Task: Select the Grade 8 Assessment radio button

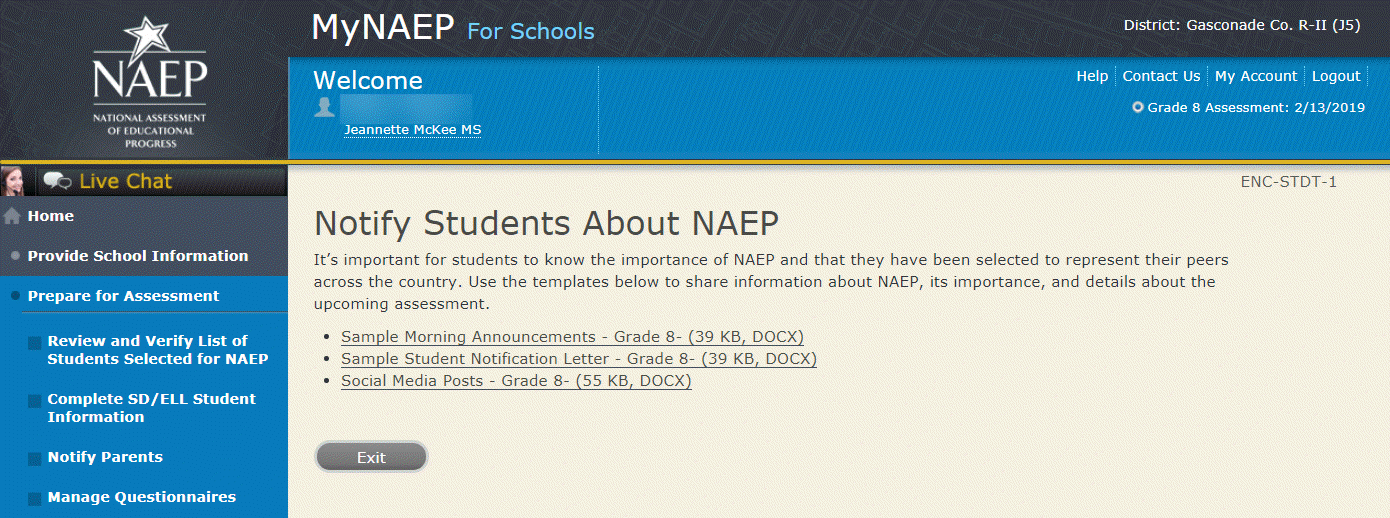Action: tap(1138, 107)
